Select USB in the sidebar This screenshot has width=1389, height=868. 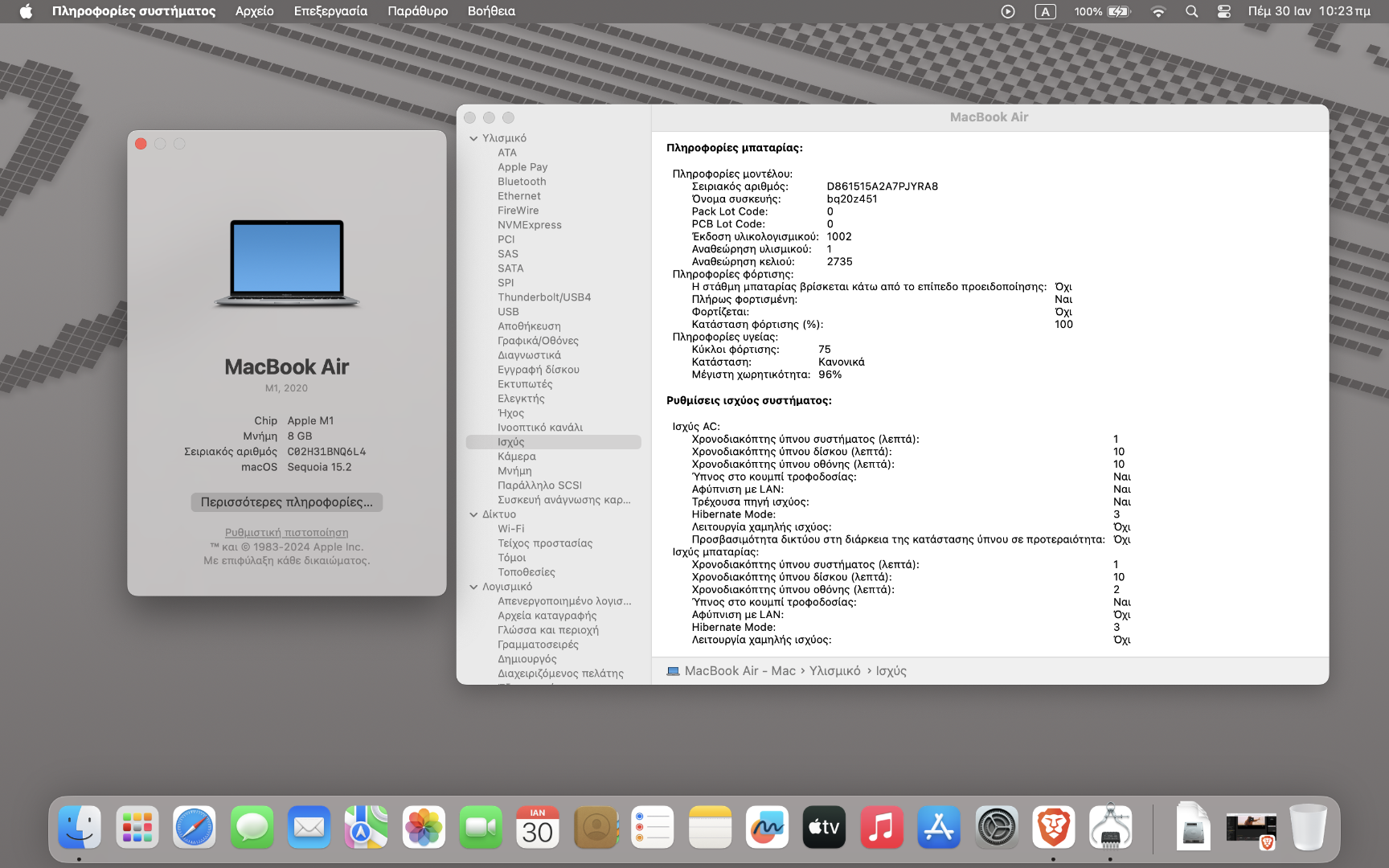(x=508, y=312)
